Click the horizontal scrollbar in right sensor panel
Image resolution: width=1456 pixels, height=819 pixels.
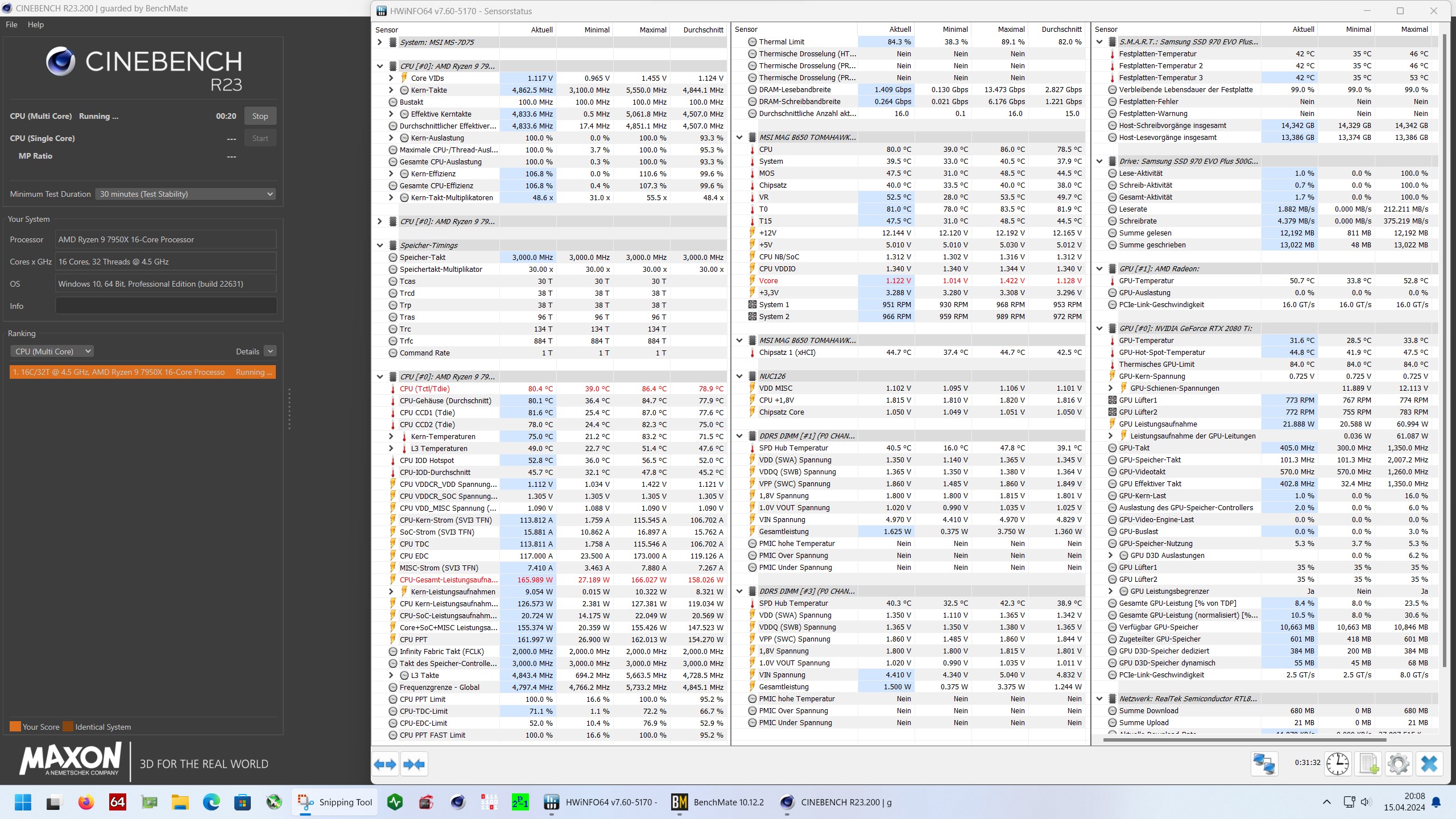pyautogui.click(x=1245, y=740)
